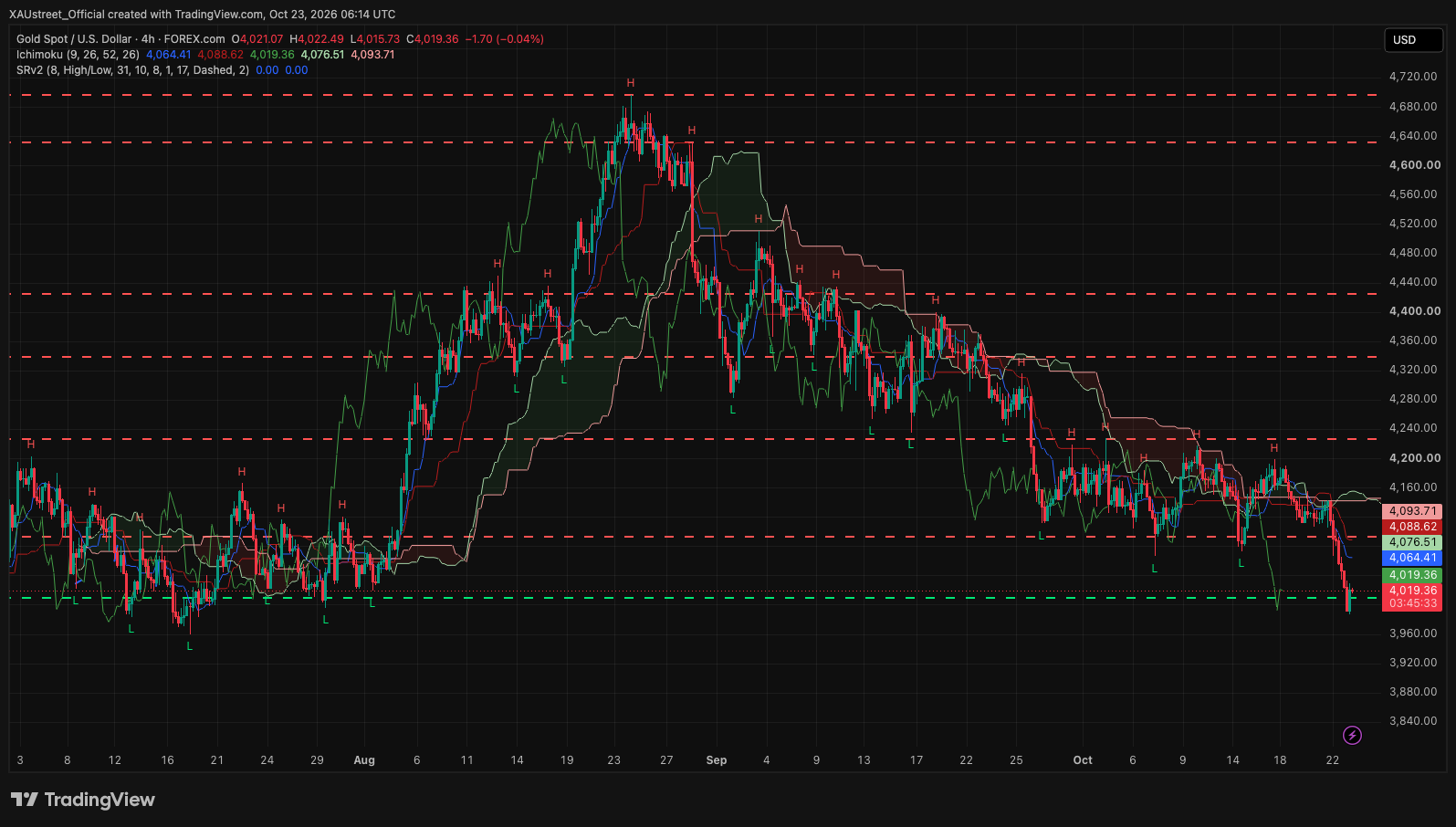Click the 4,076.51 price scale label

click(x=1412, y=542)
